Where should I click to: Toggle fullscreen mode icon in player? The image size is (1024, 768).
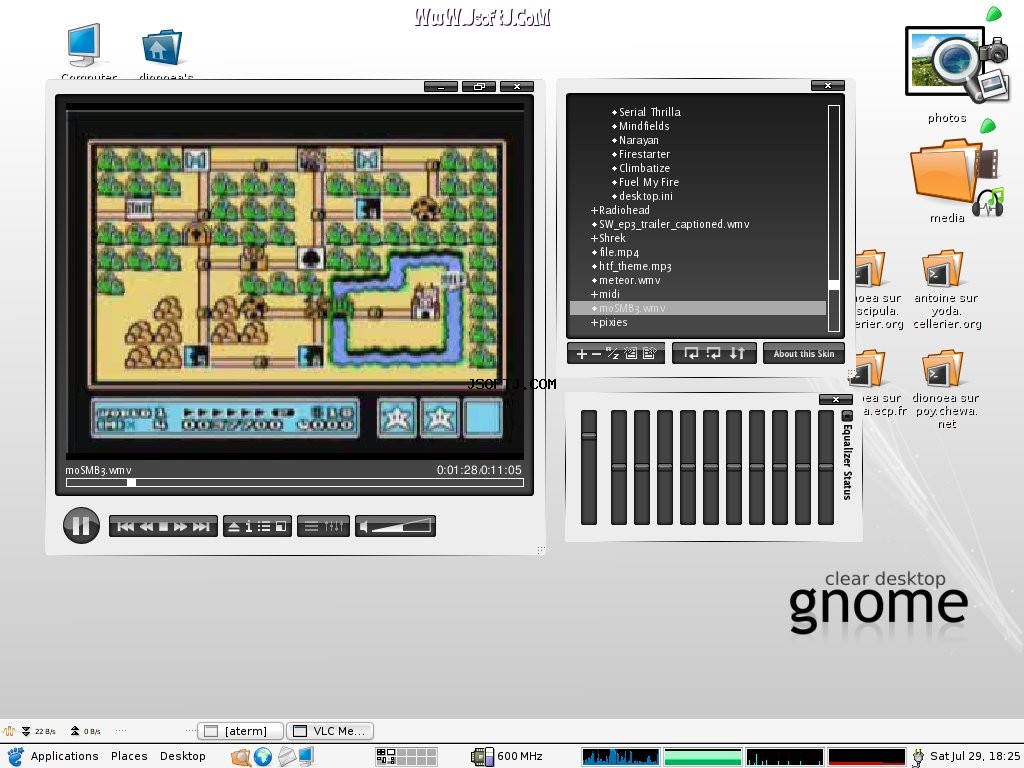click(281, 526)
